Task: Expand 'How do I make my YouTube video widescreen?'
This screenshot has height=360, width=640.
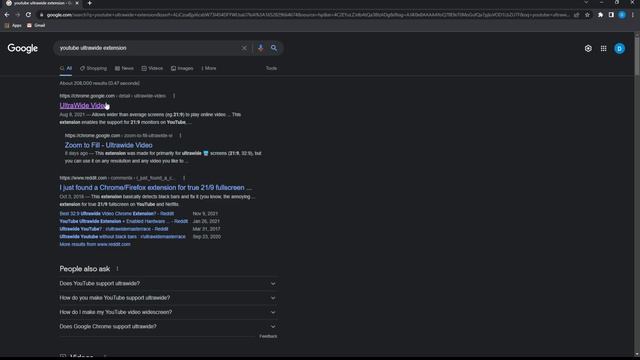Action: tap(168, 312)
